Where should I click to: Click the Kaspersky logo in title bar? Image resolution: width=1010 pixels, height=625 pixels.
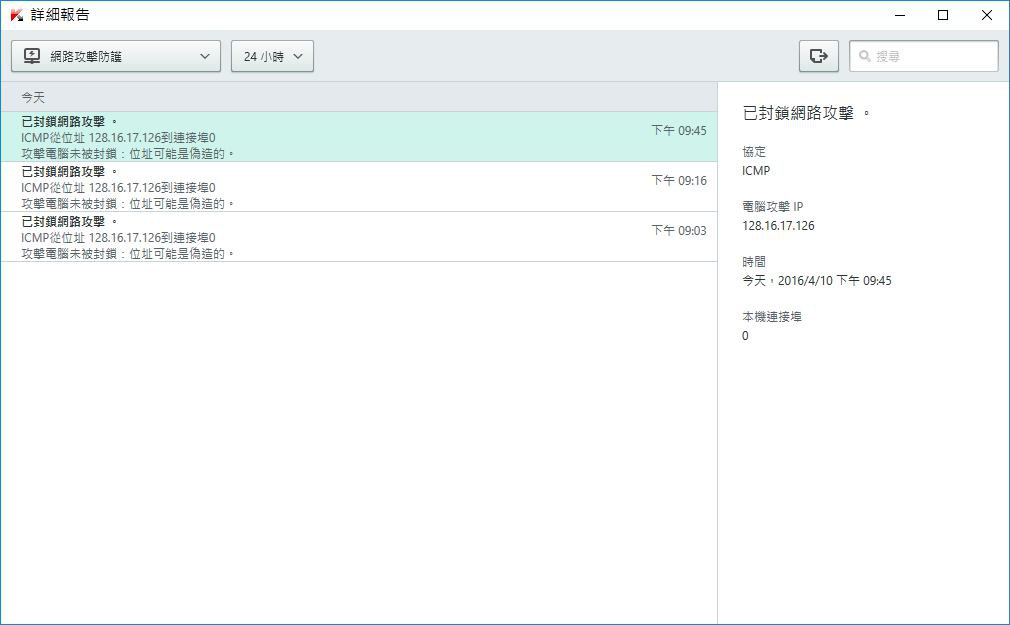click(17, 15)
